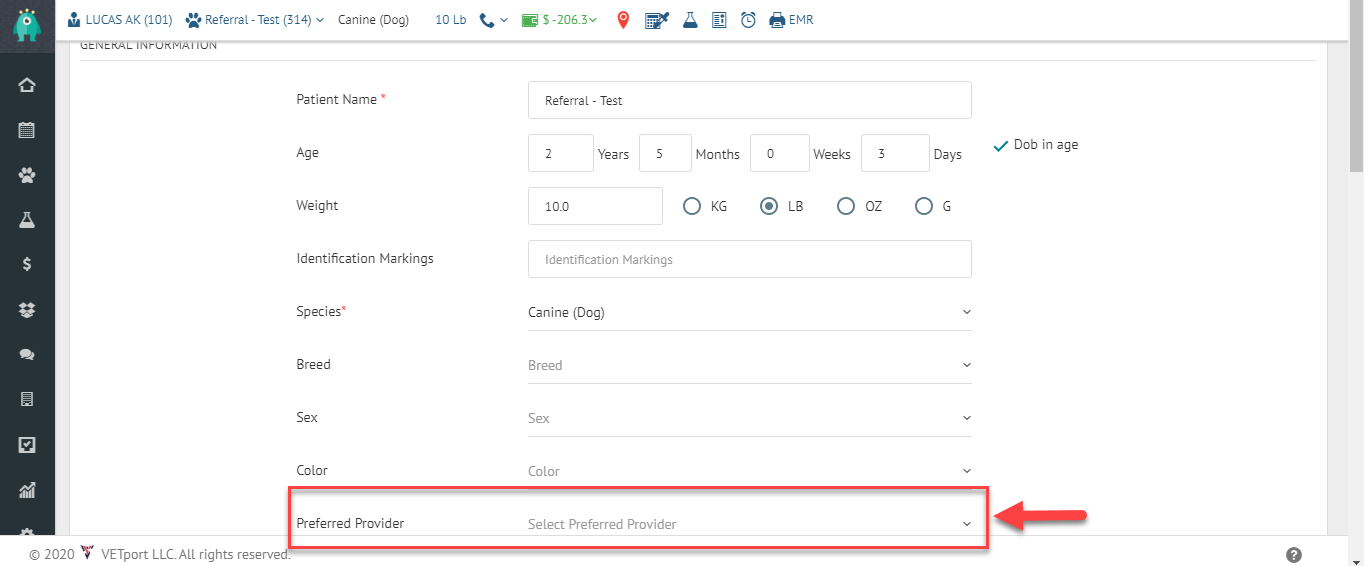Viewport: 1364px width, 566px height.
Task: Open the Home icon in sidebar
Action: [27, 85]
